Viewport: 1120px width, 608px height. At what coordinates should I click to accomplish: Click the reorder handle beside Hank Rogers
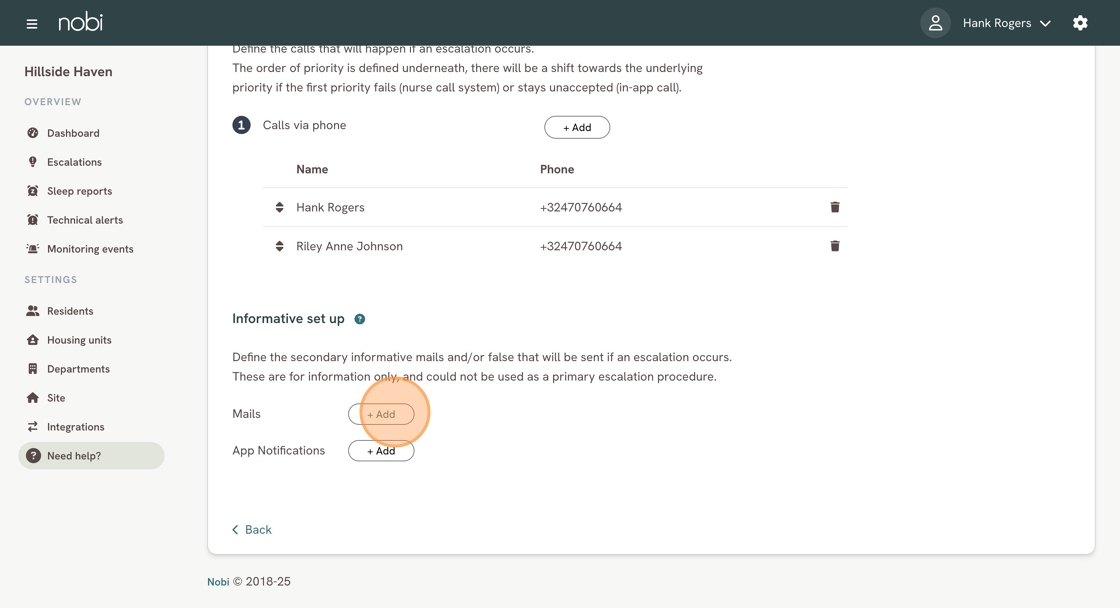278,207
